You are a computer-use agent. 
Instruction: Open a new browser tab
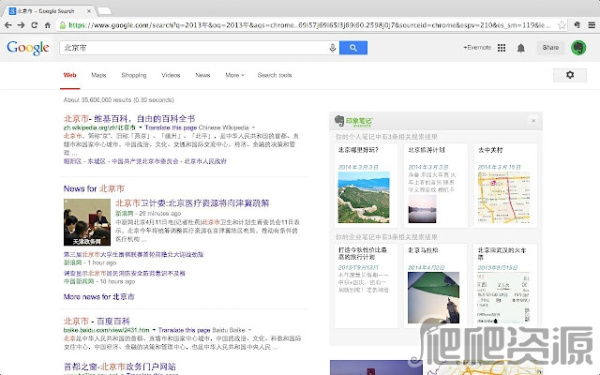tap(104, 11)
